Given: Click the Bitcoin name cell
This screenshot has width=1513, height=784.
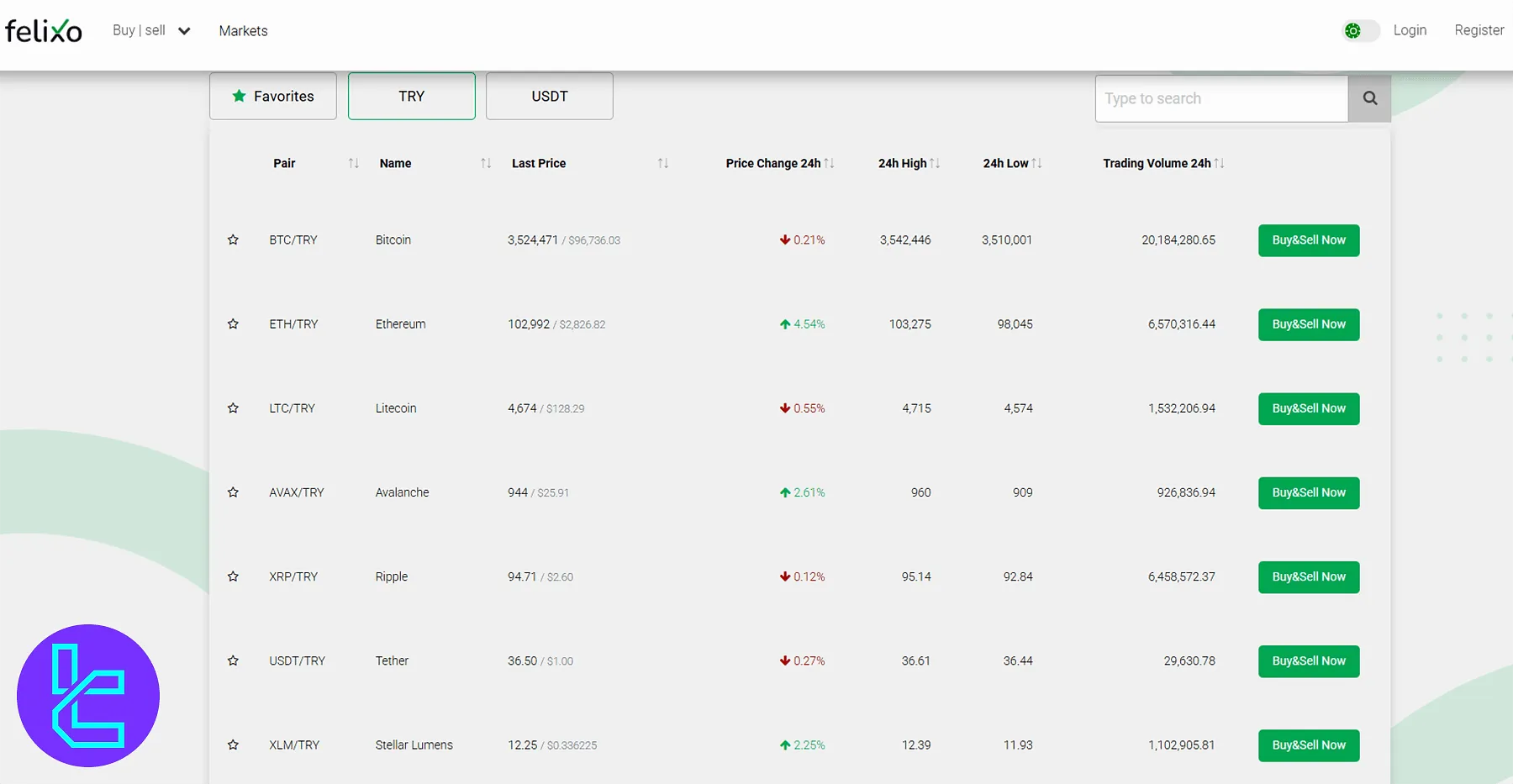Looking at the screenshot, I should click(x=393, y=240).
